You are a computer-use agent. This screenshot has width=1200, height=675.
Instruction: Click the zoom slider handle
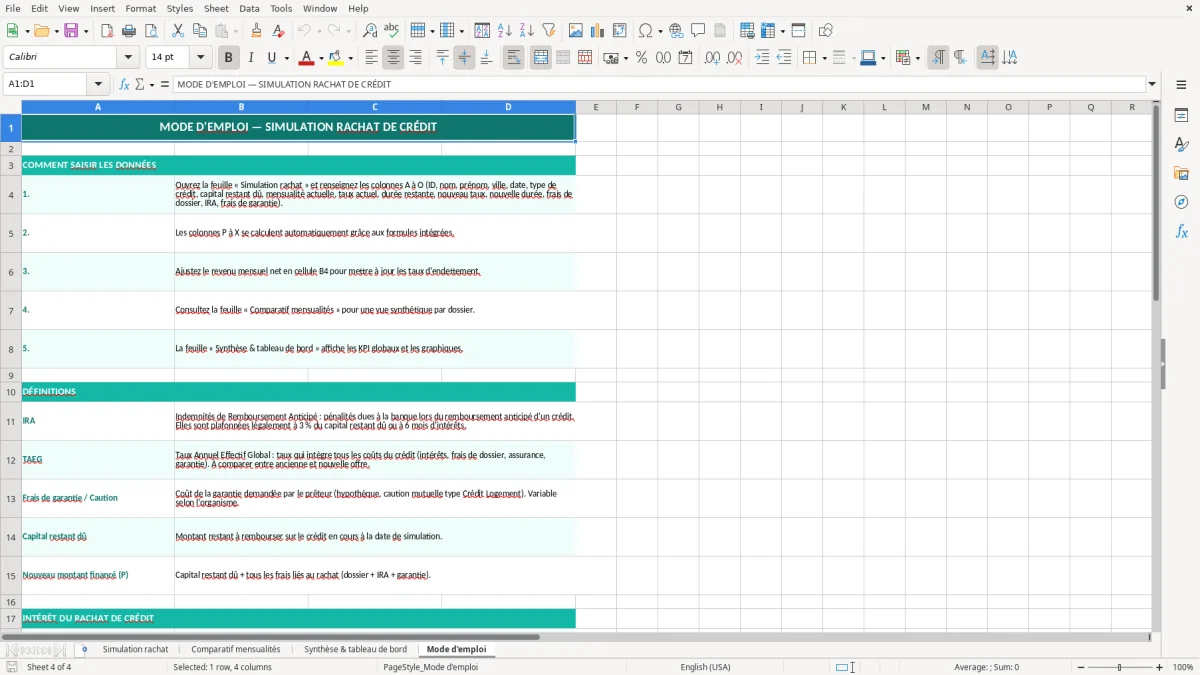1119,667
